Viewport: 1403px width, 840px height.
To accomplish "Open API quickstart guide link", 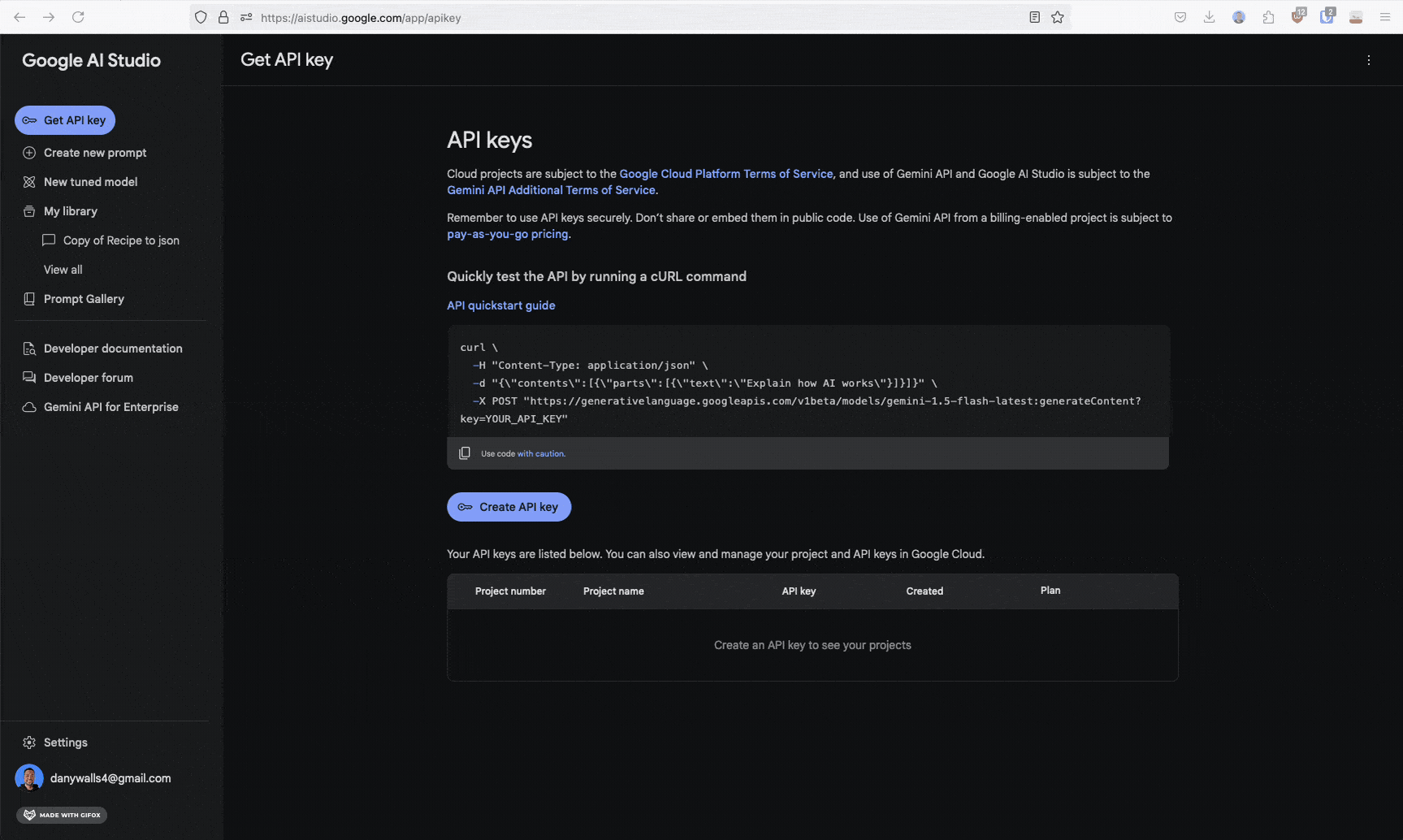I will coord(501,305).
